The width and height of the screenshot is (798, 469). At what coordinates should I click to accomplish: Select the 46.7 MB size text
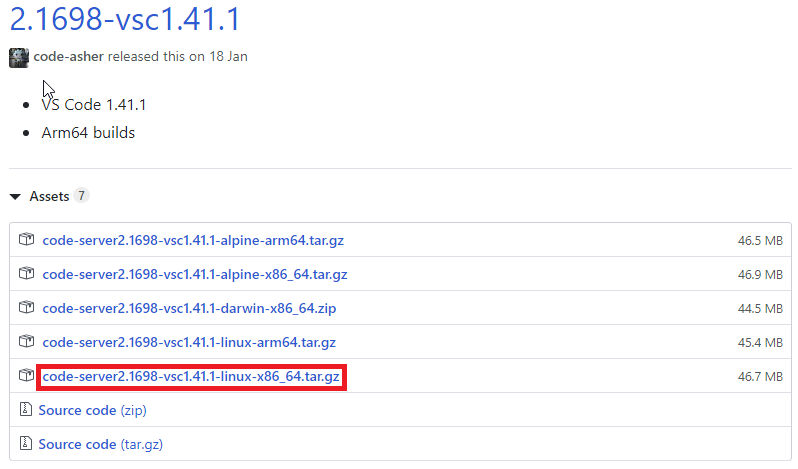[x=760, y=377]
